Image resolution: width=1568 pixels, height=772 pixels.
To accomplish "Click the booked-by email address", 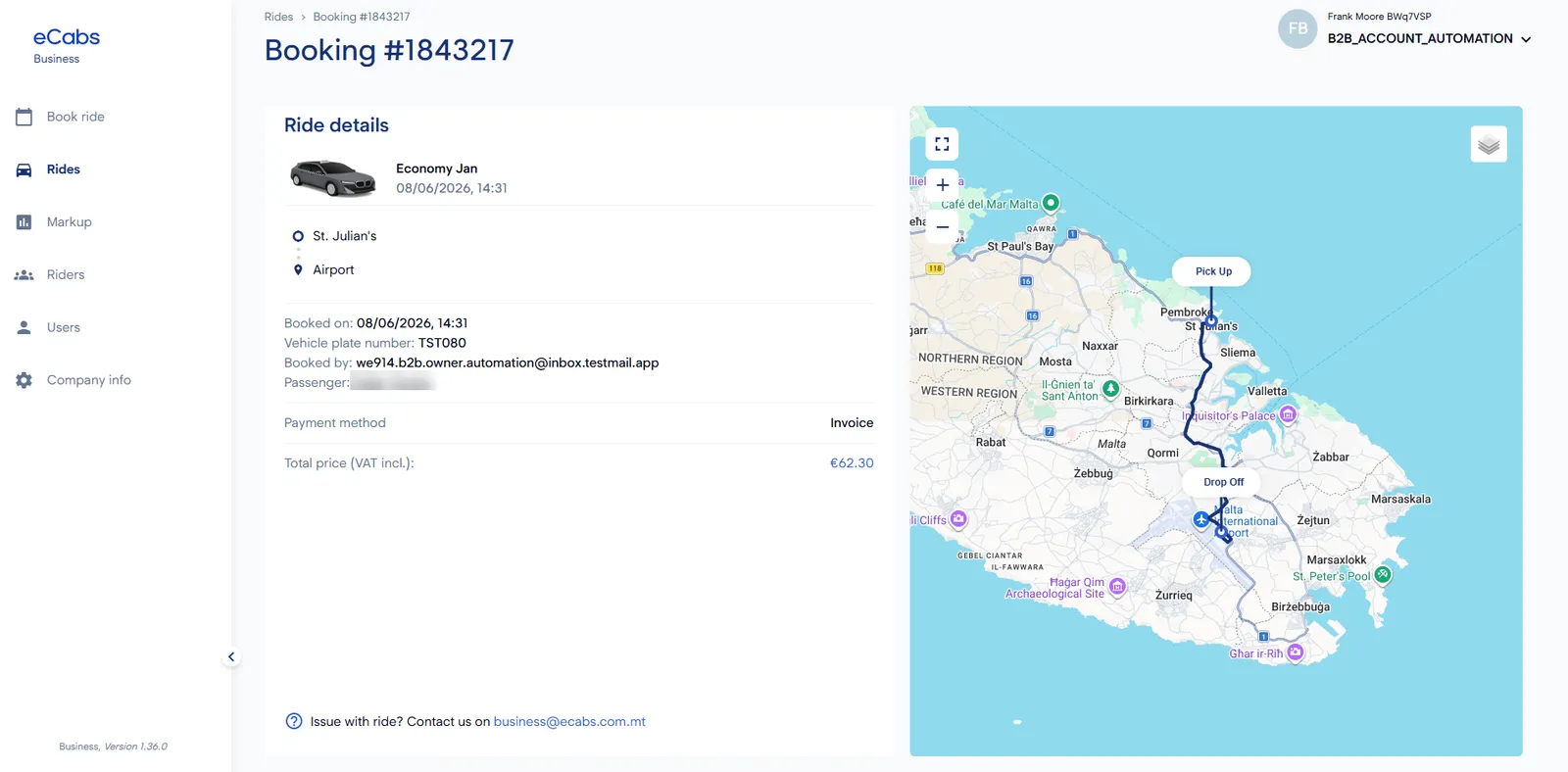I will 508,362.
